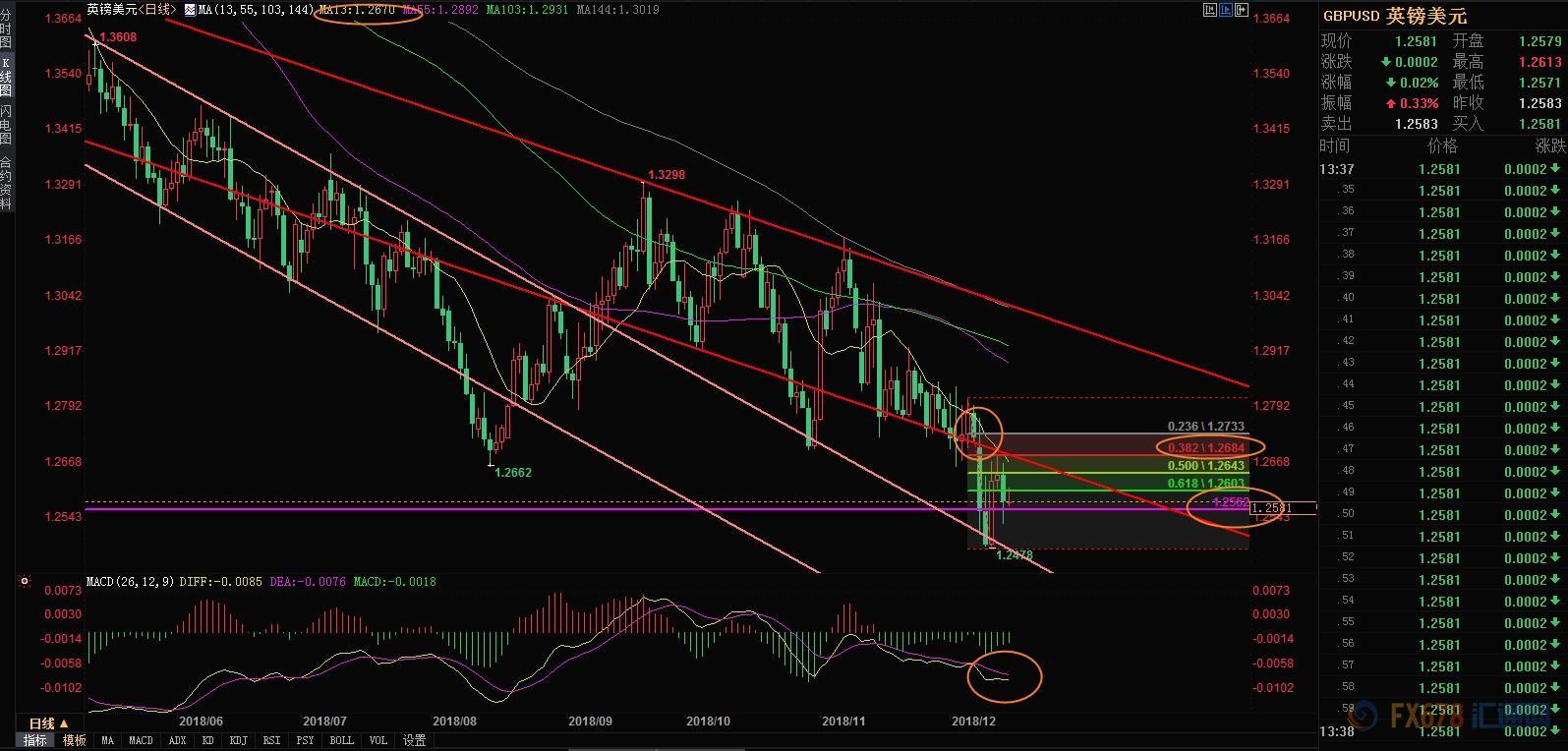Click the 时间 column header in tick list
The image size is (1568, 751).
click(x=1335, y=145)
